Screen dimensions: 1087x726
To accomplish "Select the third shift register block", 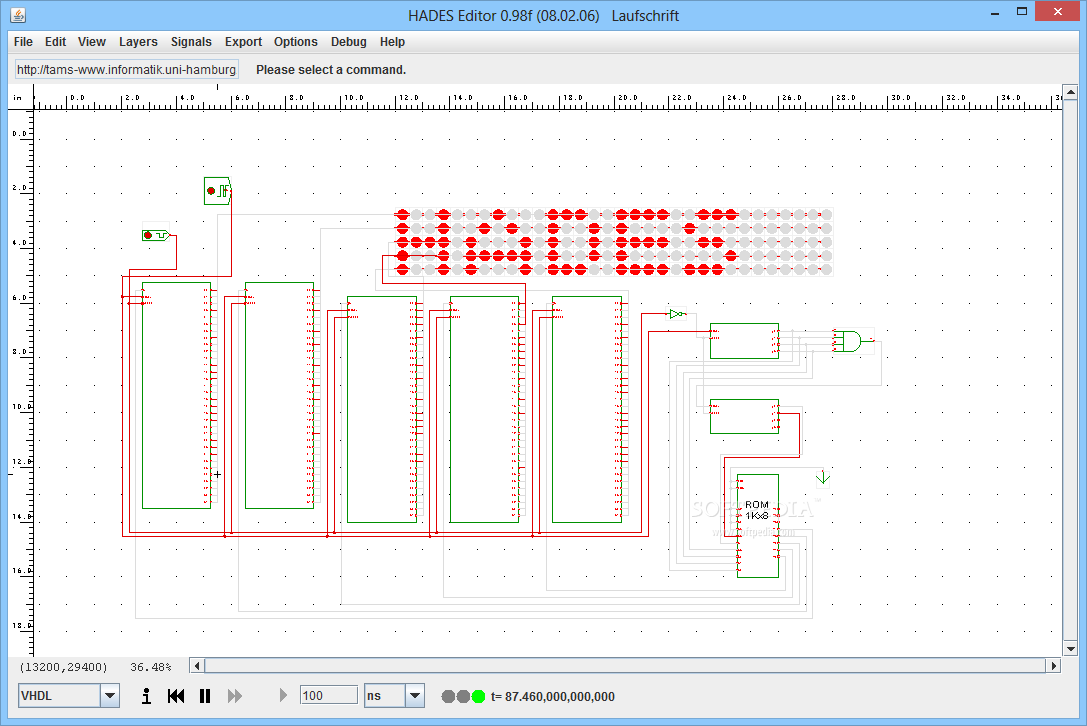I will [382, 409].
